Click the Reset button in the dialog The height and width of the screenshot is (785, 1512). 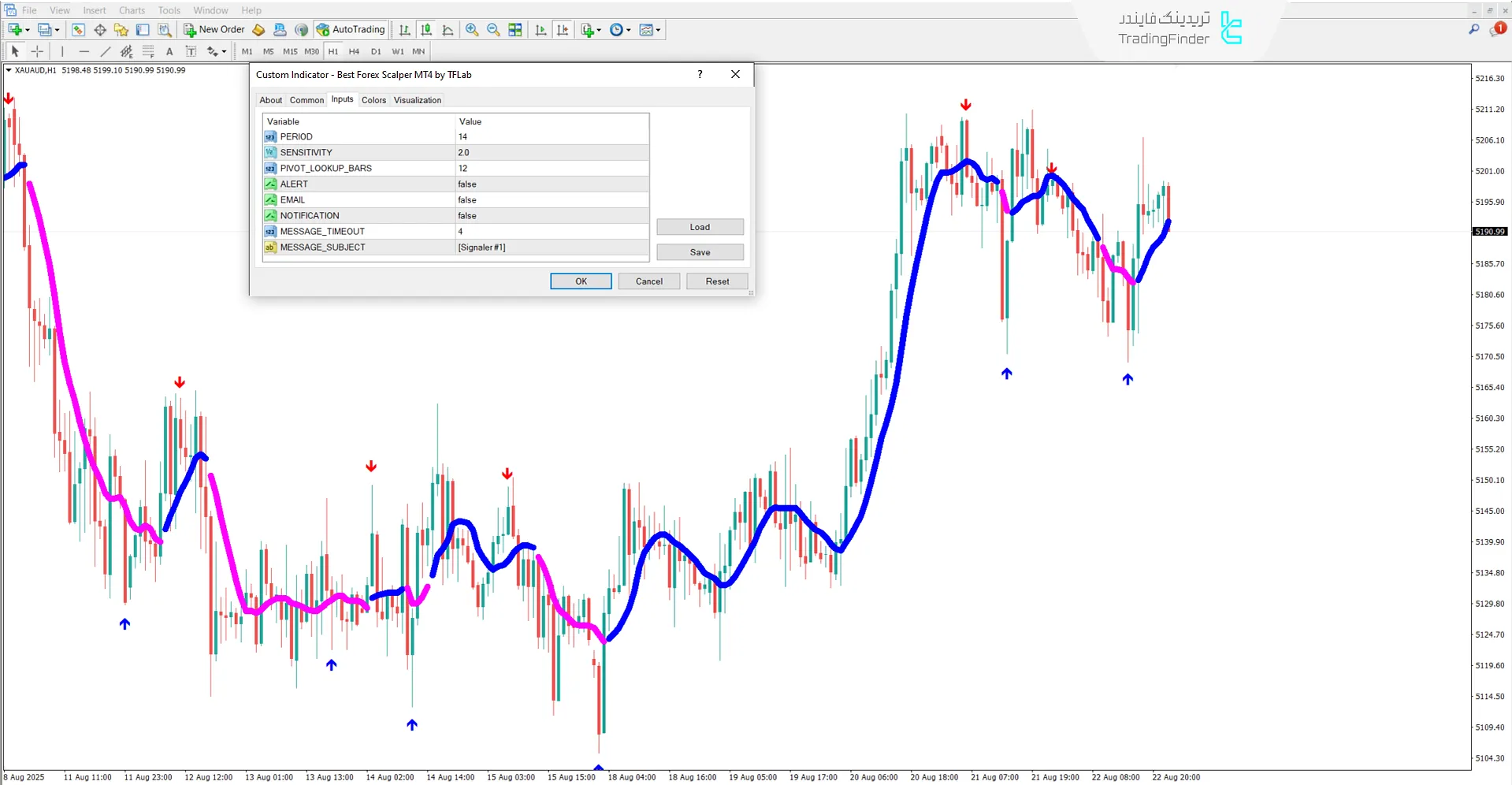click(x=716, y=281)
